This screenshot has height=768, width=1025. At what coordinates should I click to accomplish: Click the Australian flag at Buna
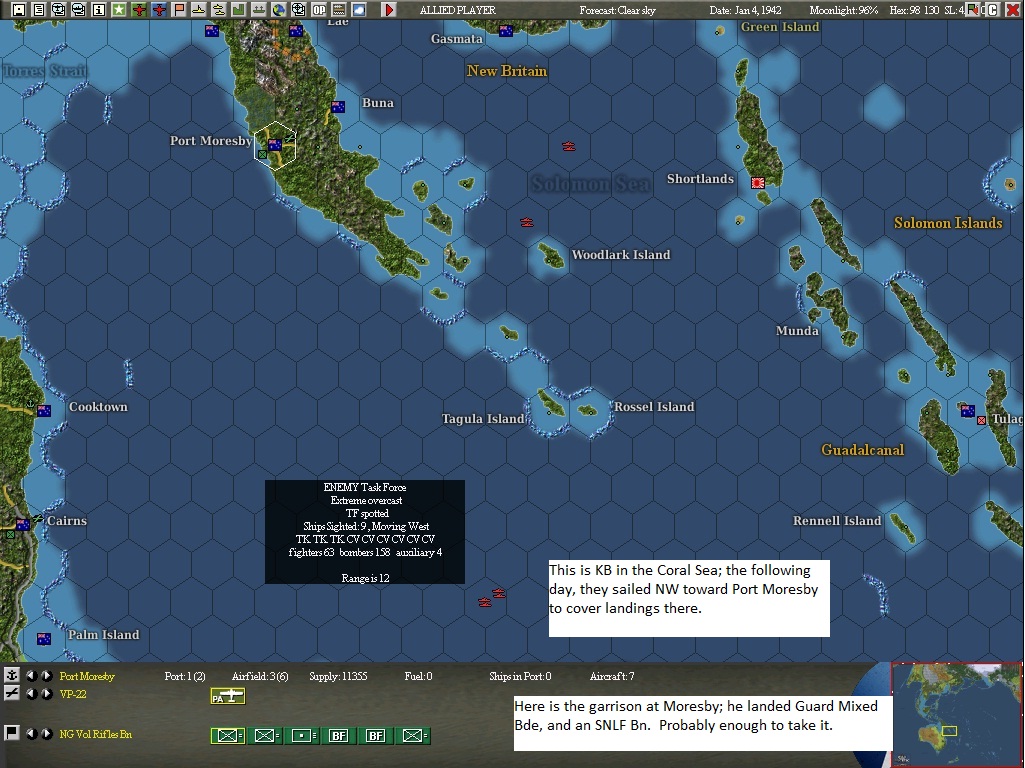coord(338,107)
